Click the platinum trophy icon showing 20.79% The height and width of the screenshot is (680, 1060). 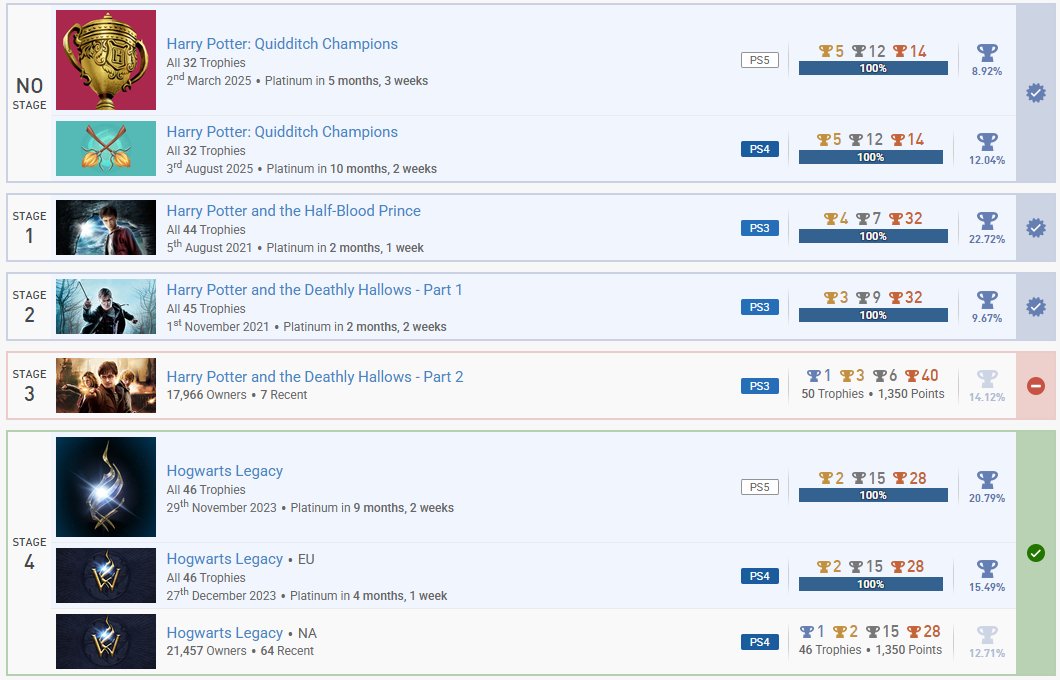pos(987,480)
